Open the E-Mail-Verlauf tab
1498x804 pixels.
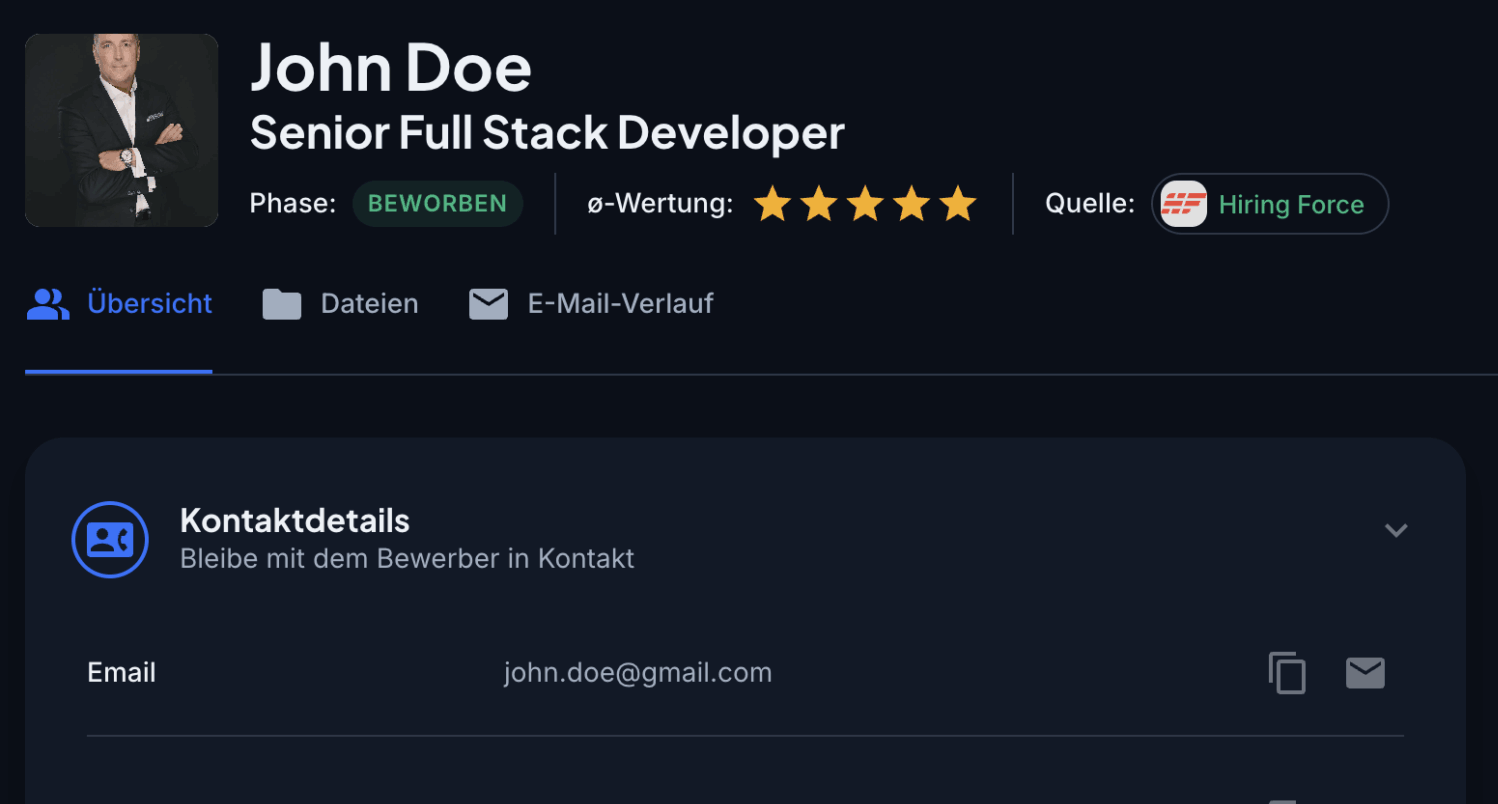[620, 304]
